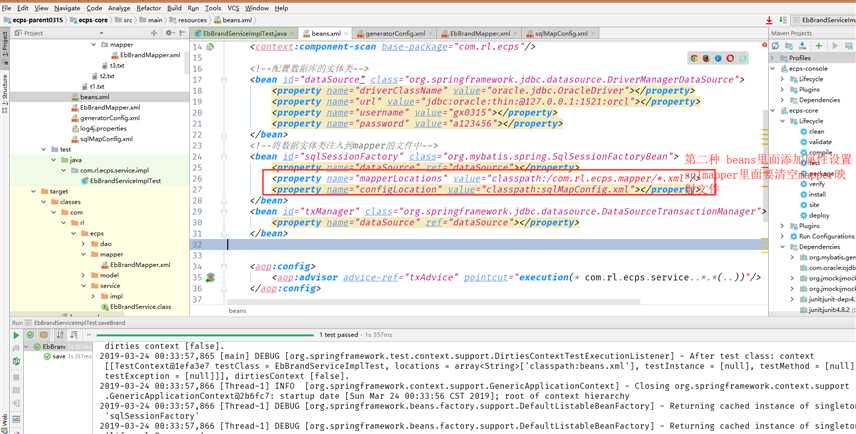This screenshot has width=856, height=434.
Task: Toggle show passed tests green icon
Action: tap(30, 335)
